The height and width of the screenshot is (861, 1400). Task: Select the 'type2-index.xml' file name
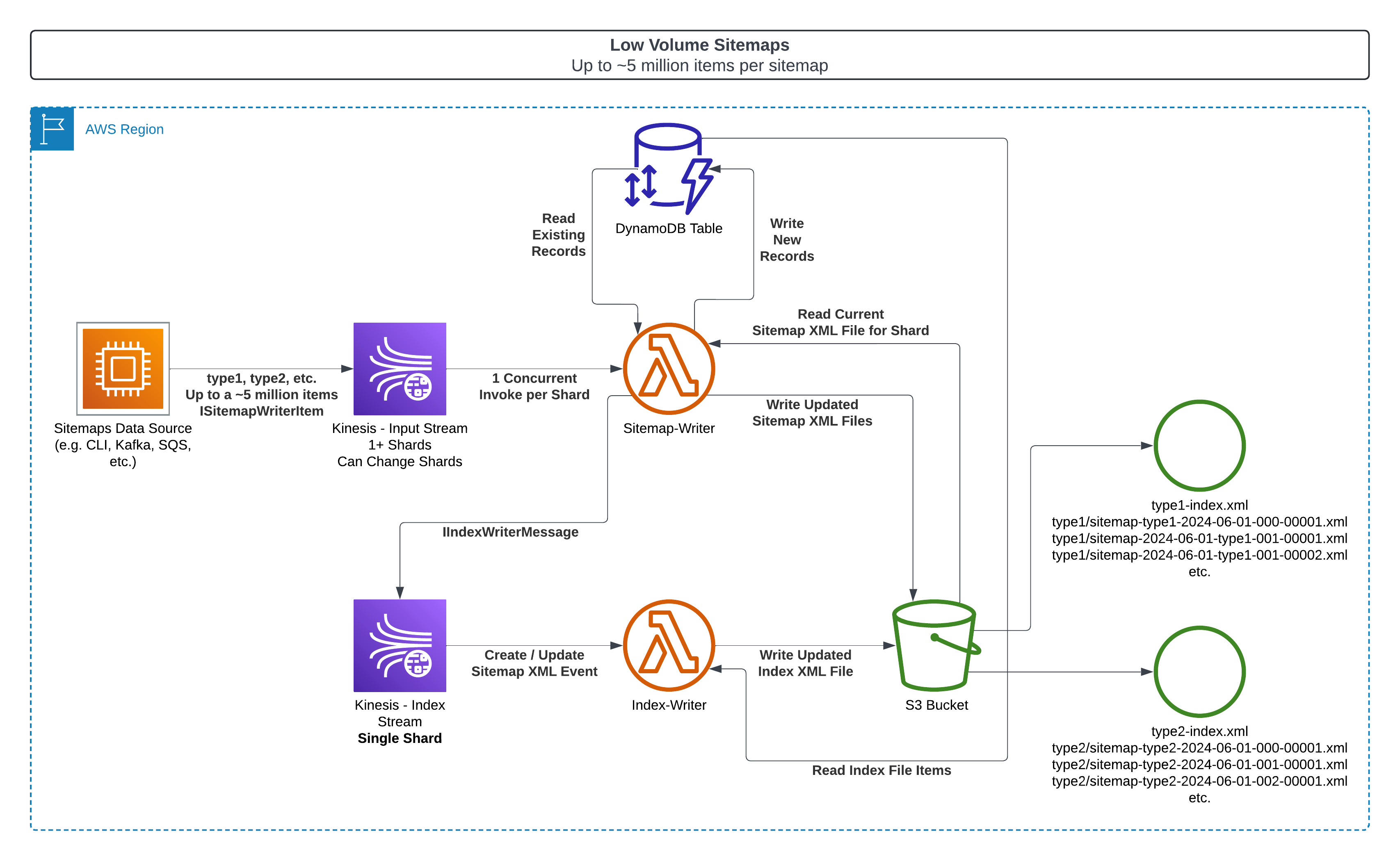tap(1199, 731)
